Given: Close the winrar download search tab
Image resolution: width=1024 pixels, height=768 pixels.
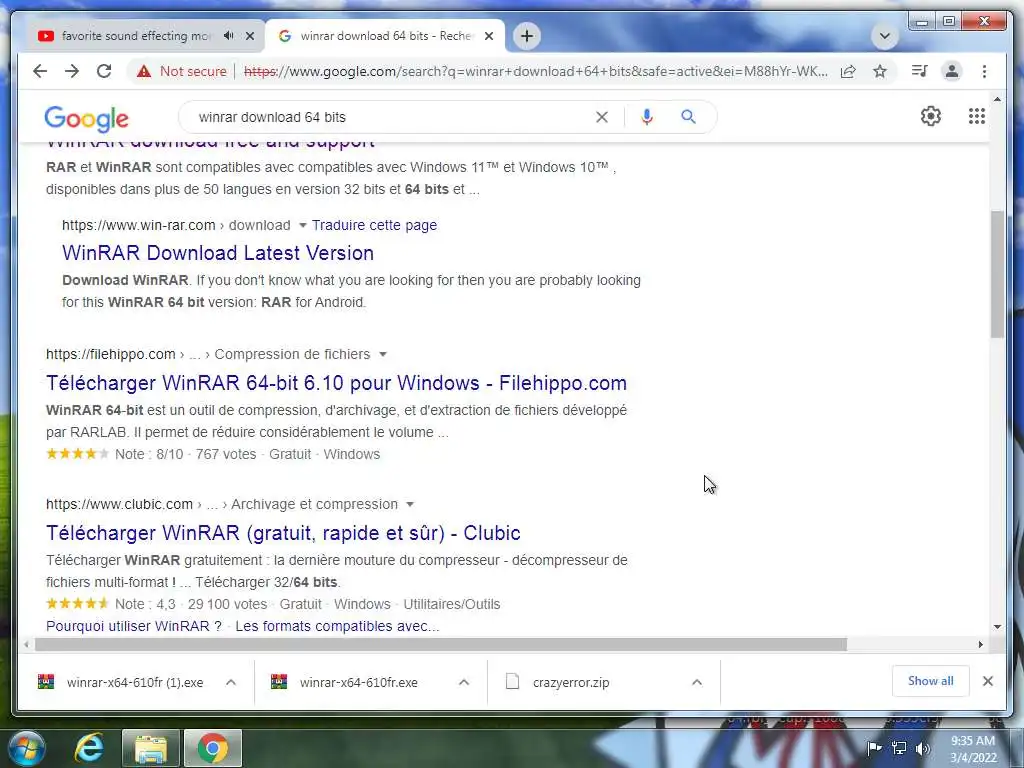Looking at the screenshot, I should click(x=488, y=36).
